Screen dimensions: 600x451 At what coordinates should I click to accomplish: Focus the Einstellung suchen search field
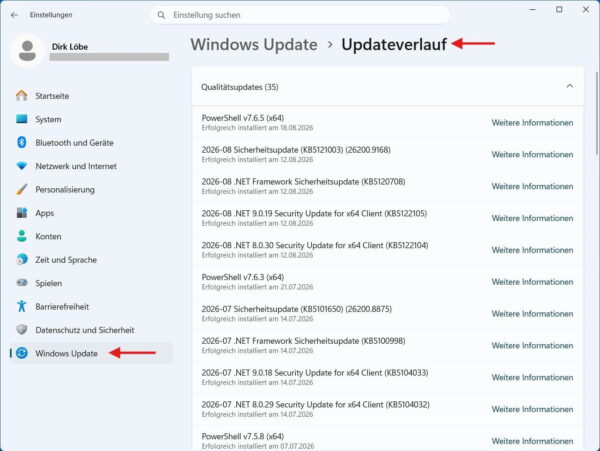(x=300, y=15)
